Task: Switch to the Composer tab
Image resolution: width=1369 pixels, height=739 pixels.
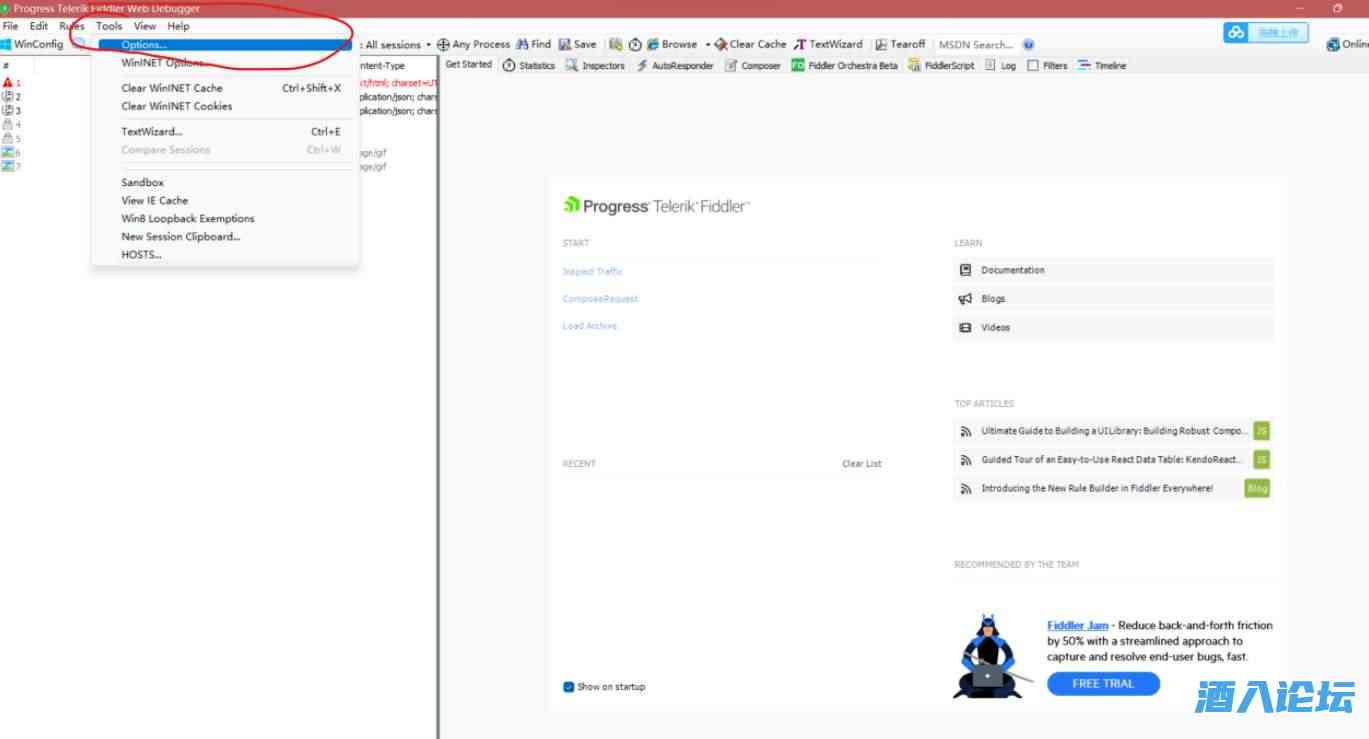Action: pyautogui.click(x=752, y=66)
